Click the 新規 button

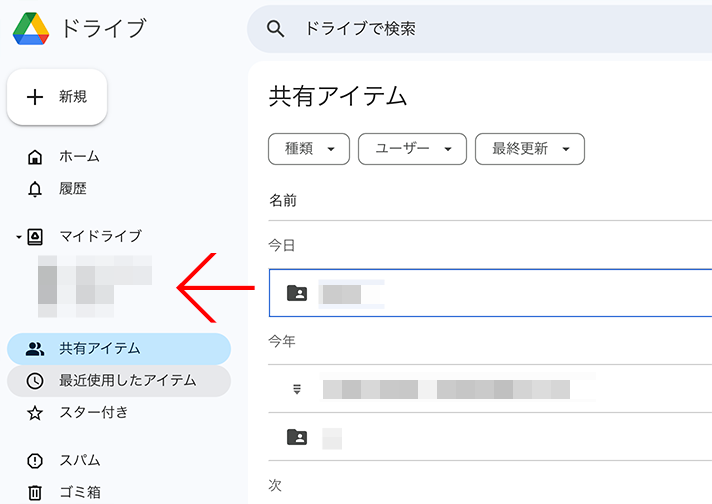57,97
